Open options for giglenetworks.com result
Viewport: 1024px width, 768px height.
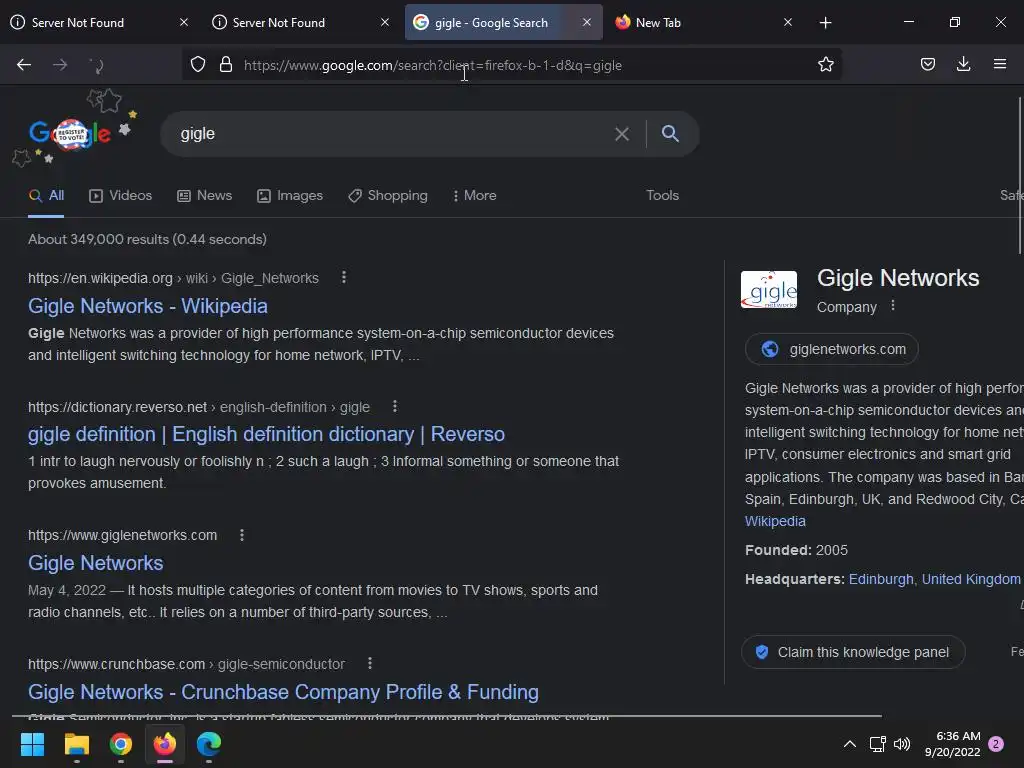pos(242,535)
